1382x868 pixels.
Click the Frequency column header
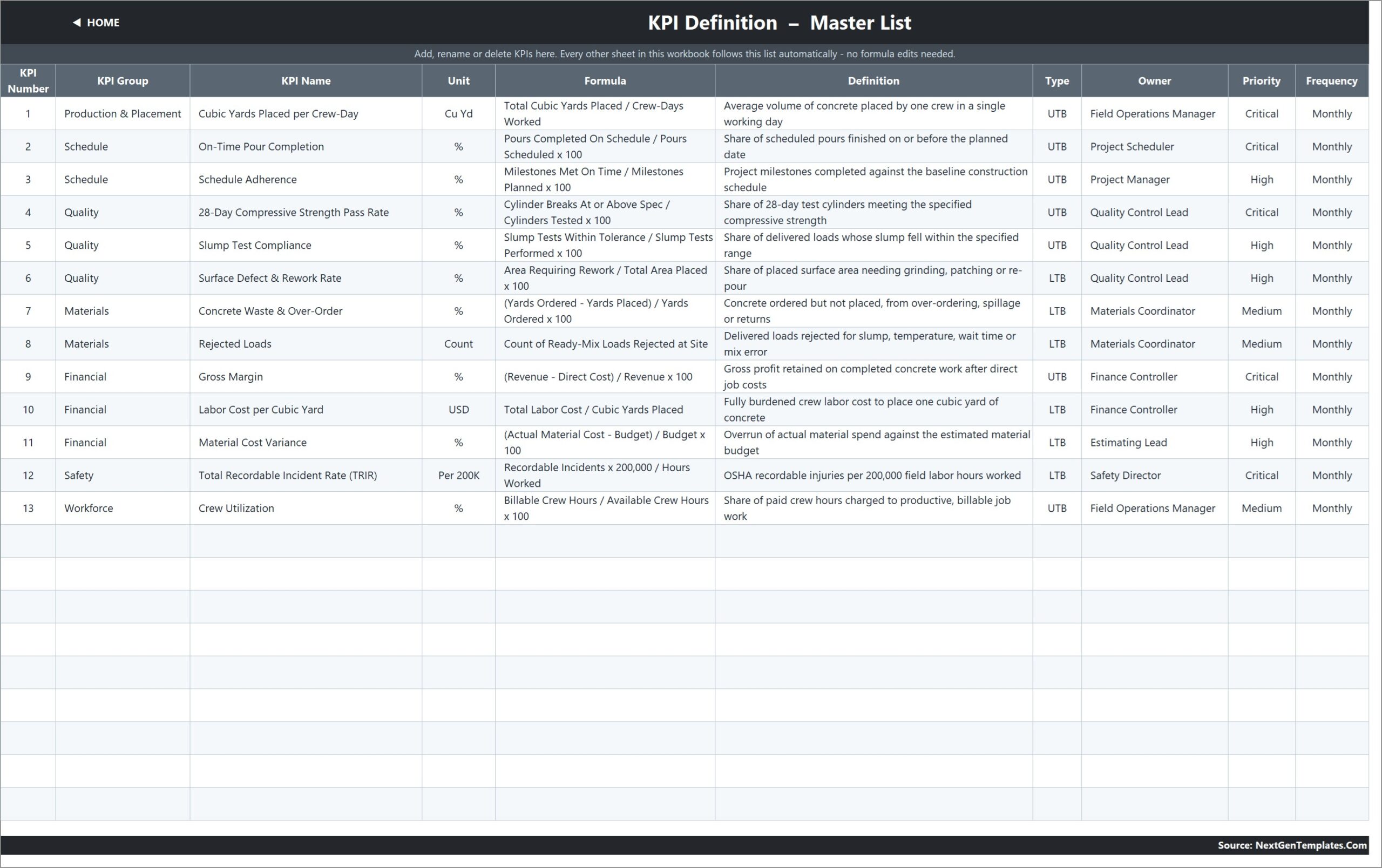click(x=1331, y=80)
